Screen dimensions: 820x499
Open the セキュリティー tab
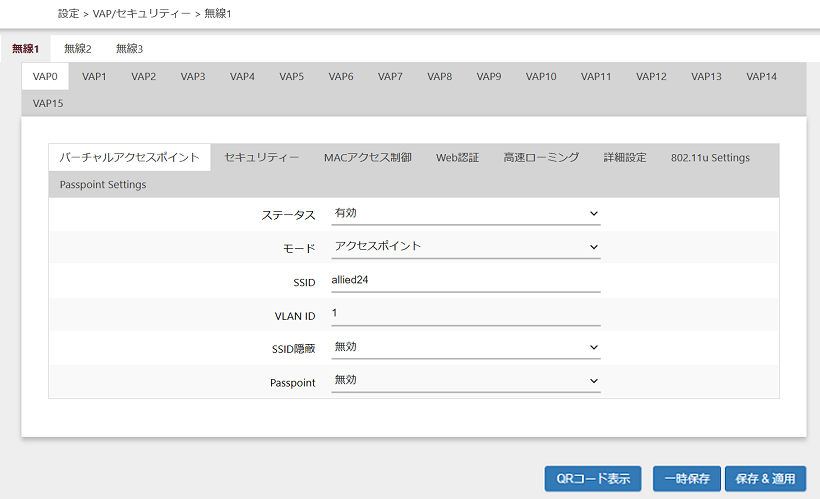[261, 158]
